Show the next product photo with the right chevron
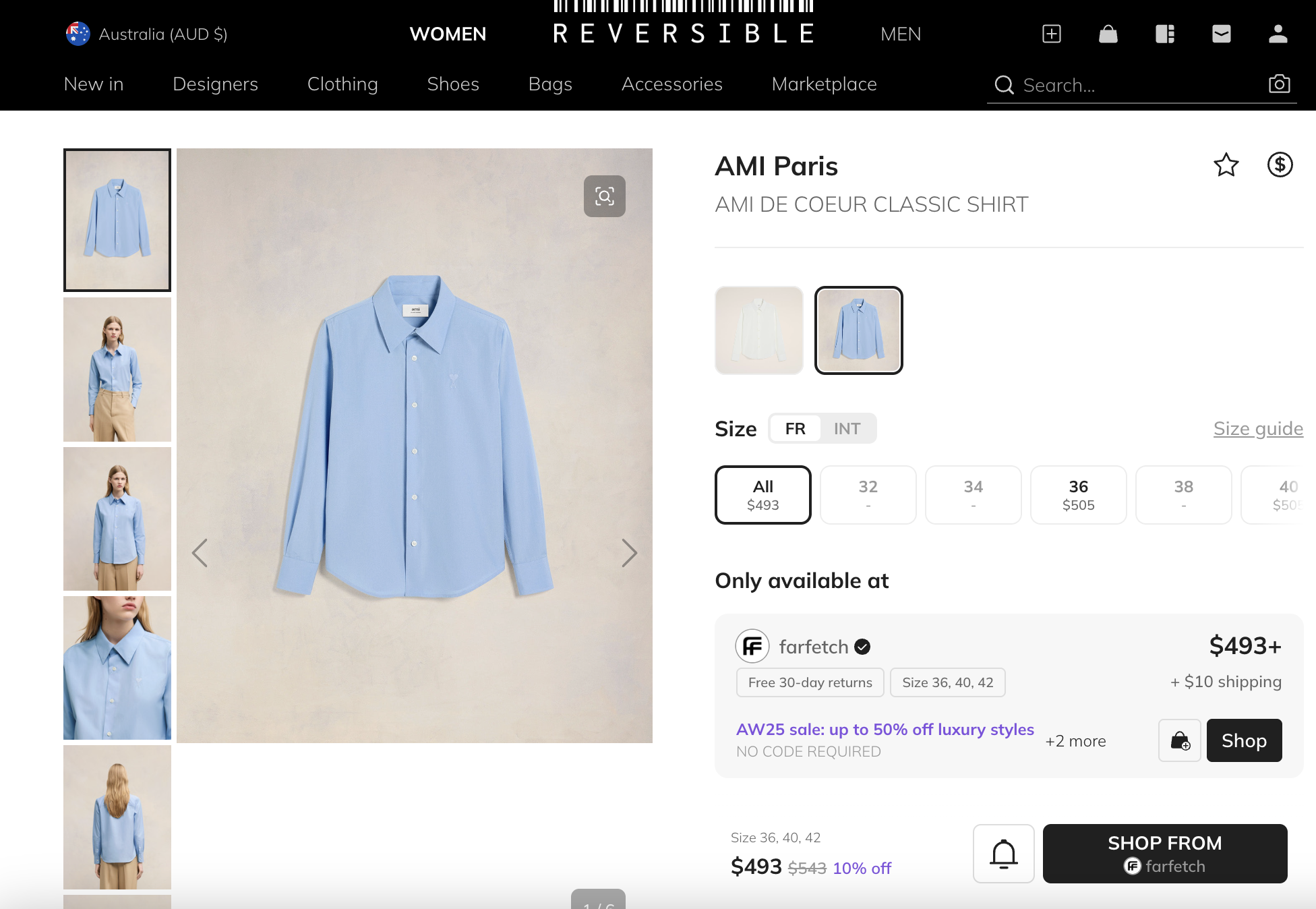 coord(629,553)
